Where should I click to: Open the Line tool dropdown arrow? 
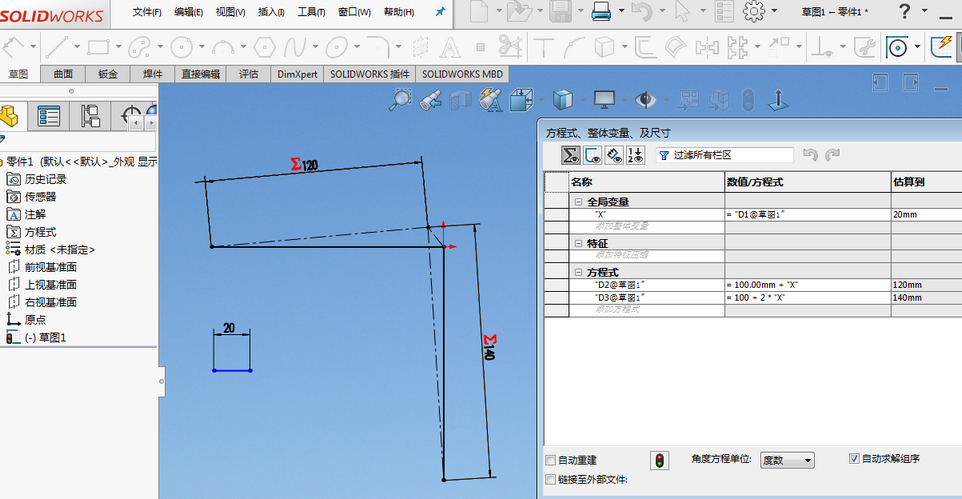77,47
